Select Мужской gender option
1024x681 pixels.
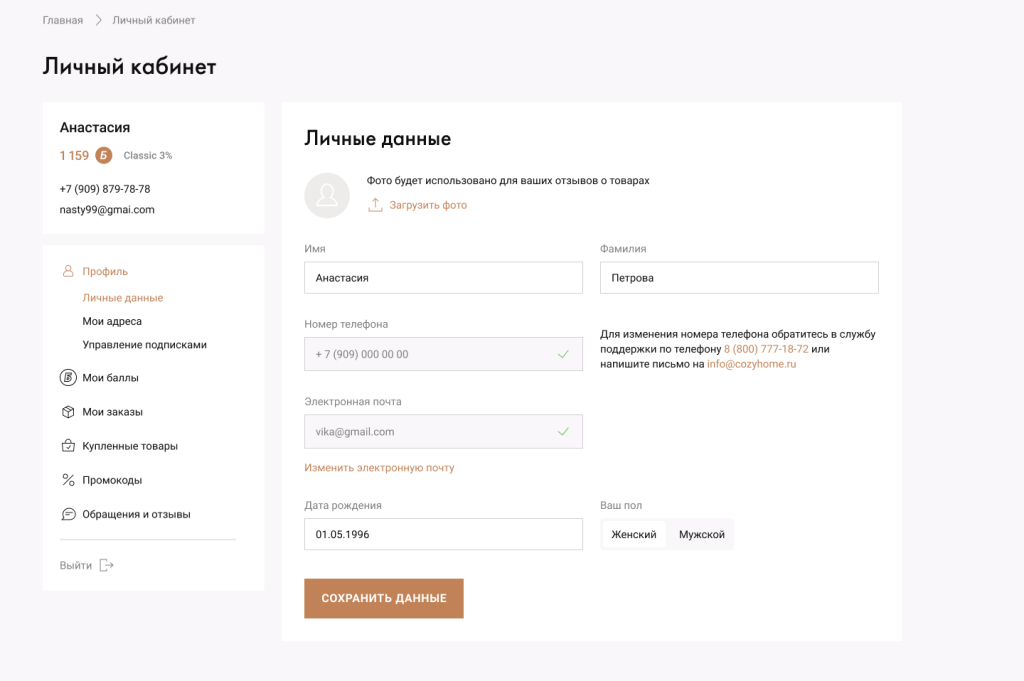pos(701,535)
